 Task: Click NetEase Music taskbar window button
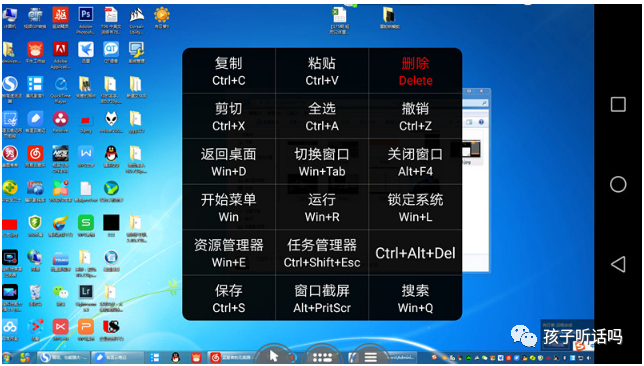click(x=232, y=357)
